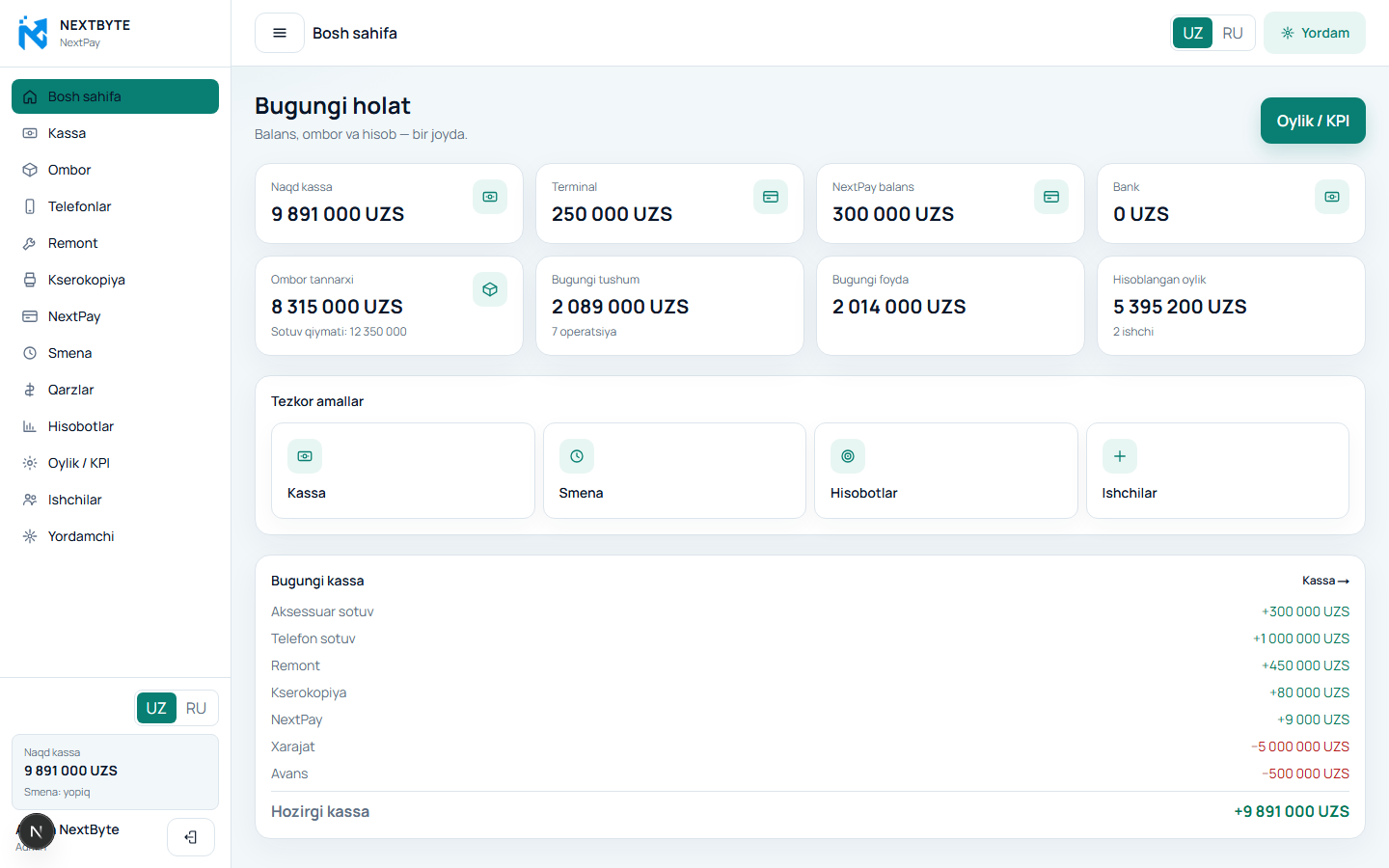Image resolution: width=1389 pixels, height=868 pixels.
Task: Select Qarzlar sidebar item
Action: (115, 390)
